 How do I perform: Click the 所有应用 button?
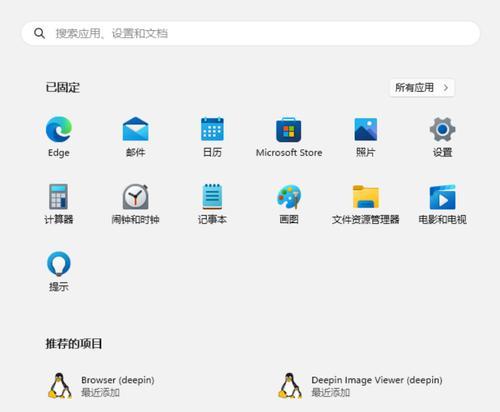tap(422, 88)
